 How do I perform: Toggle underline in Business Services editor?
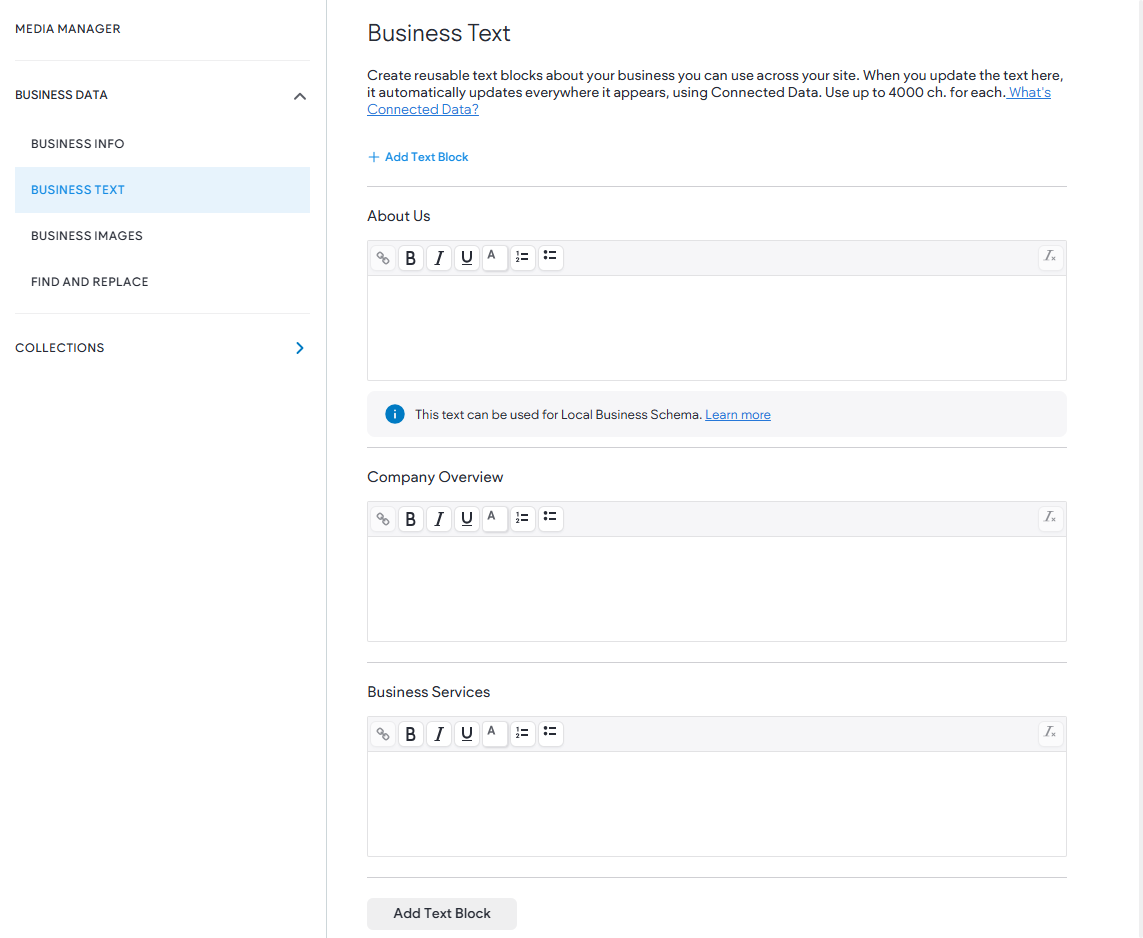coord(467,733)
